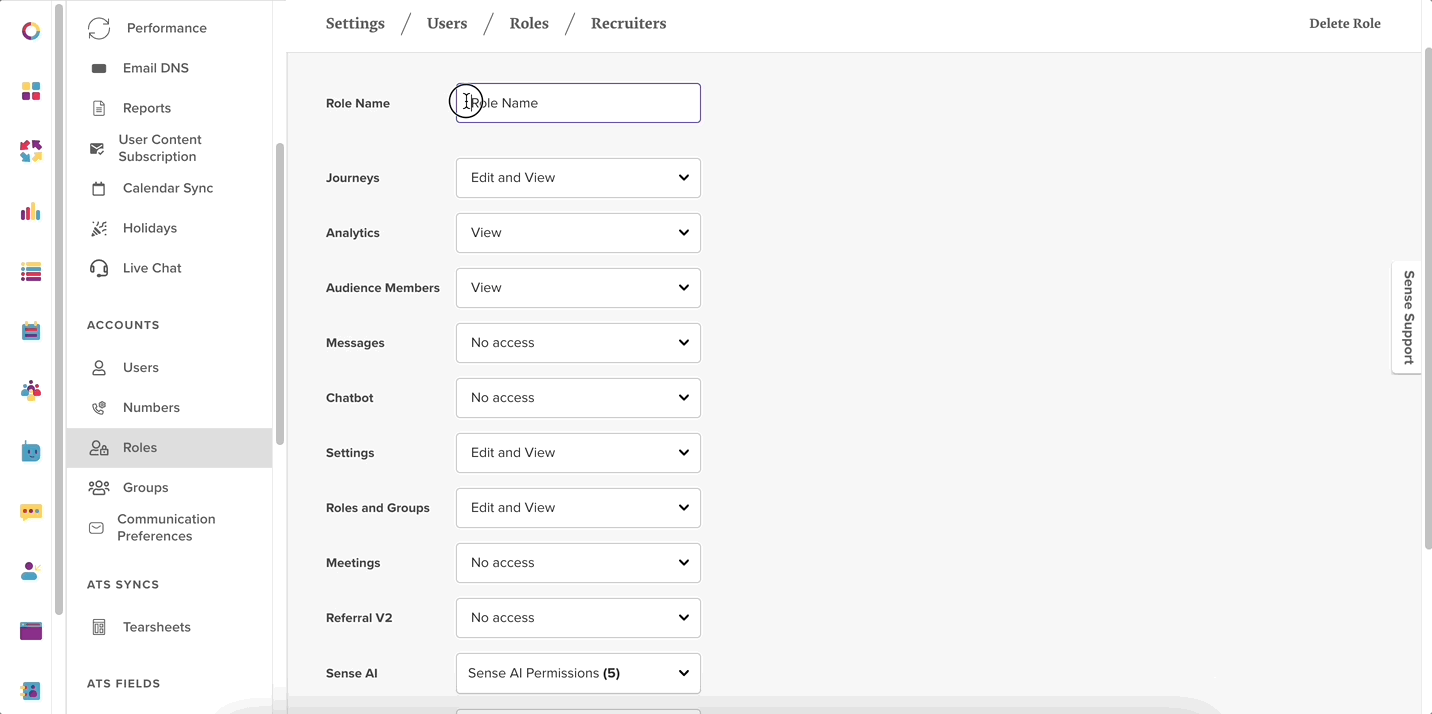Click the multicolor ring logo icon
This screenshot has height=714, width=1432.
pos(31,31)
